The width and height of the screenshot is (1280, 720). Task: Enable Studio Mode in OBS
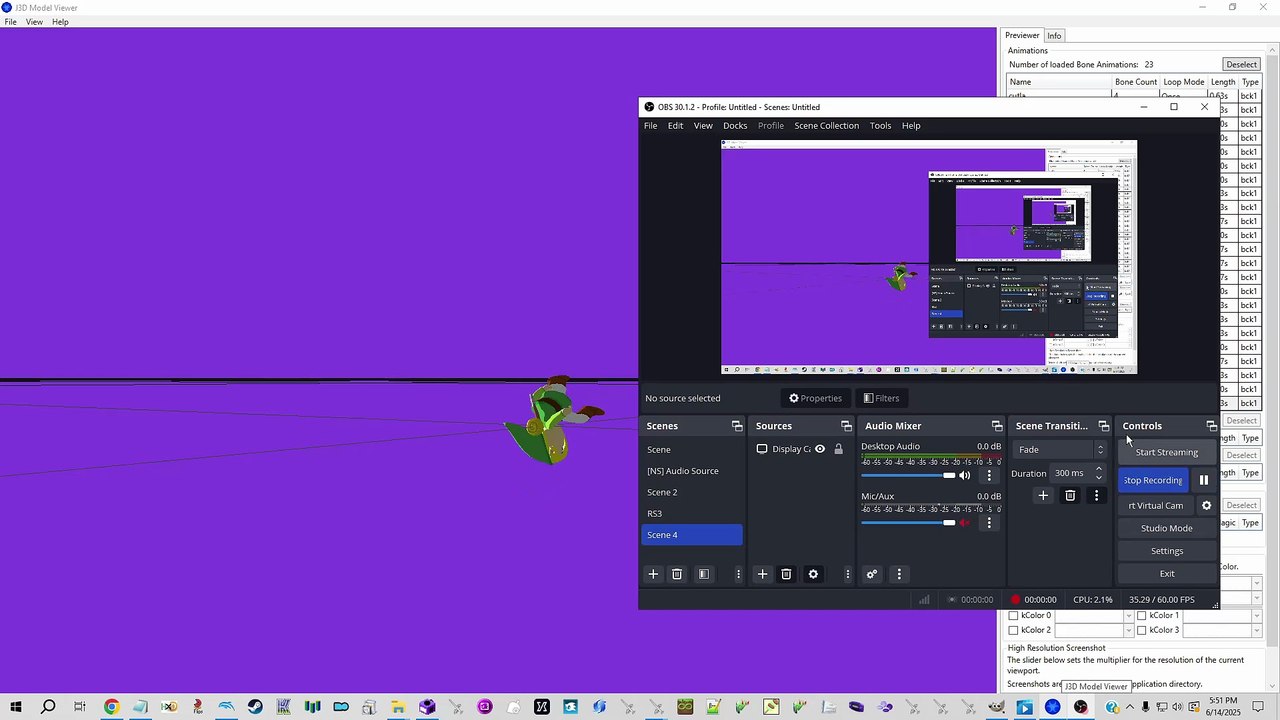1167,528
